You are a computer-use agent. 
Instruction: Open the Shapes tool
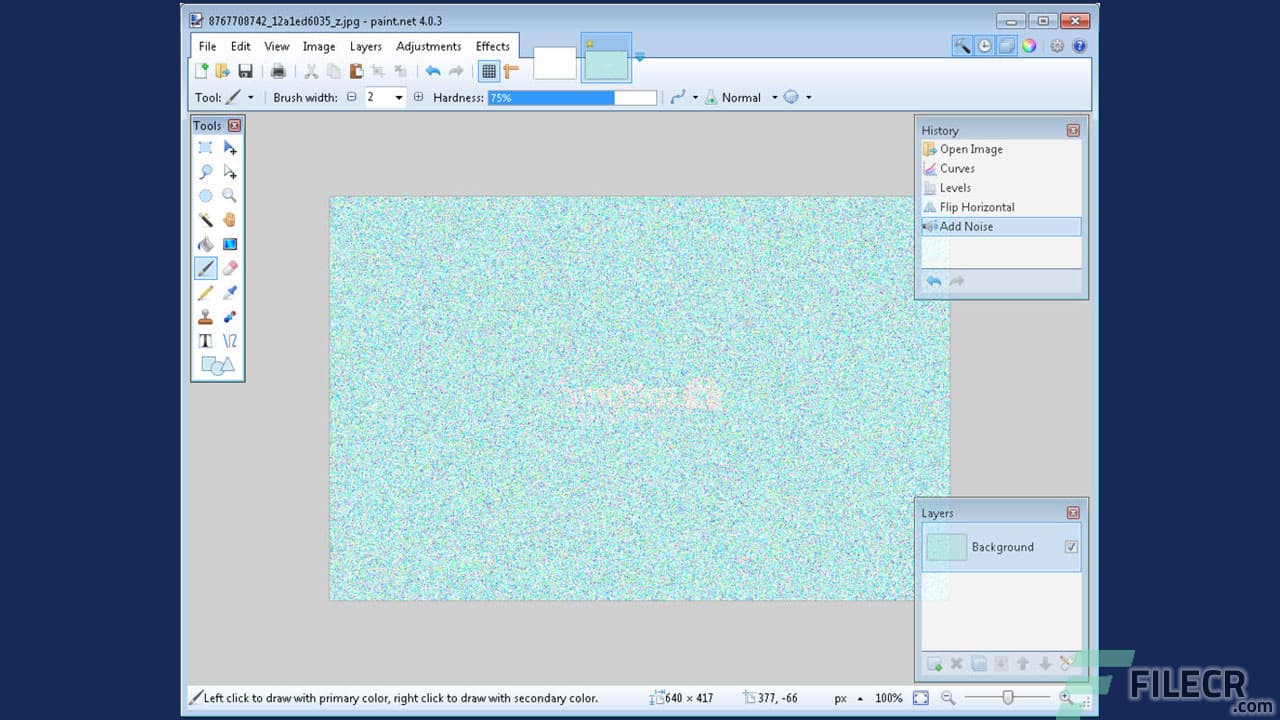click(x=215, y=363)
